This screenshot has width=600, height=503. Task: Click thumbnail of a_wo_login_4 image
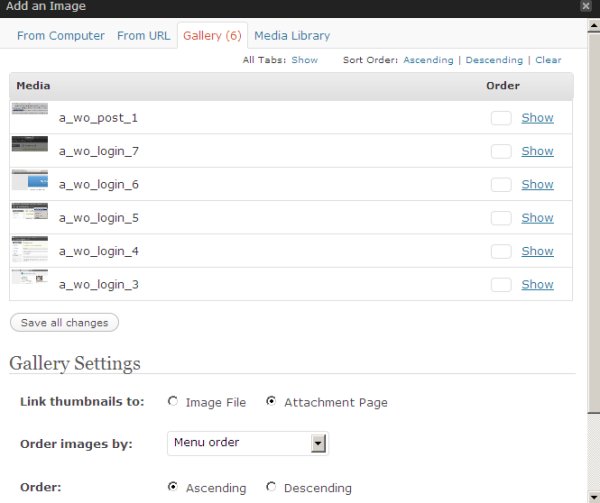click(x=29, y=247)
